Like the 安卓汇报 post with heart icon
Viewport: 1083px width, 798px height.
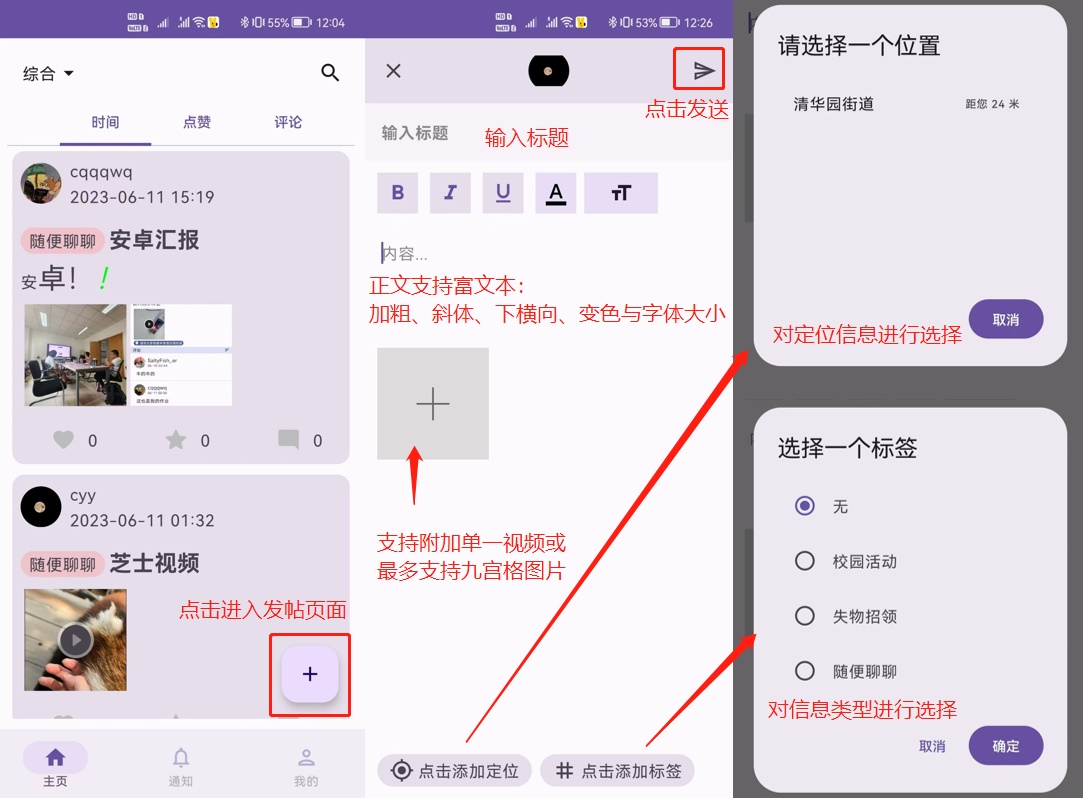[64, 439]
